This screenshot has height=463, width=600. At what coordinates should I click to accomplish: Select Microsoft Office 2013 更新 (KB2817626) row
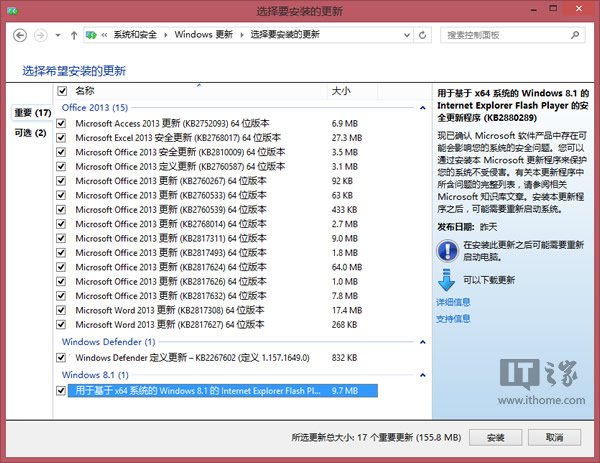coord(223,281)
